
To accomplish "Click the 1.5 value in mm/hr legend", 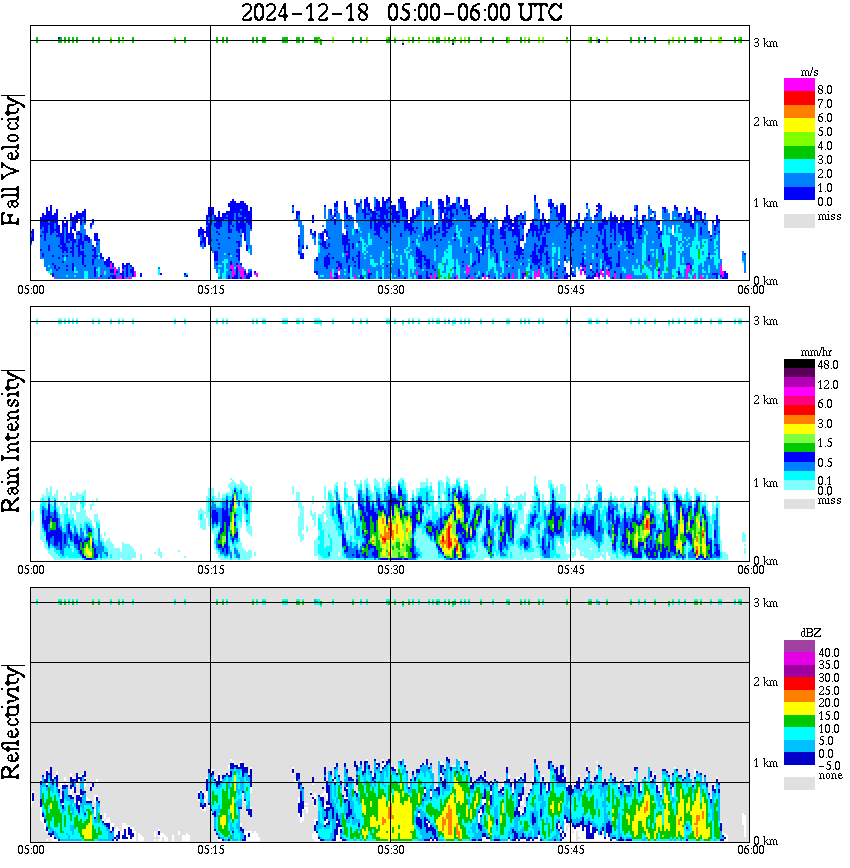I will tap(825, 442).
